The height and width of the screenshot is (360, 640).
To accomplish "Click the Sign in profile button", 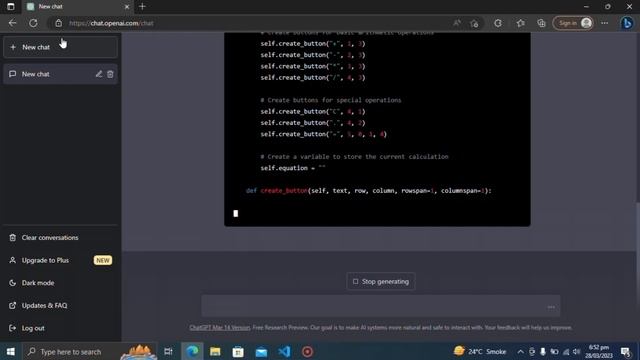I will click(x=573, y=23).
